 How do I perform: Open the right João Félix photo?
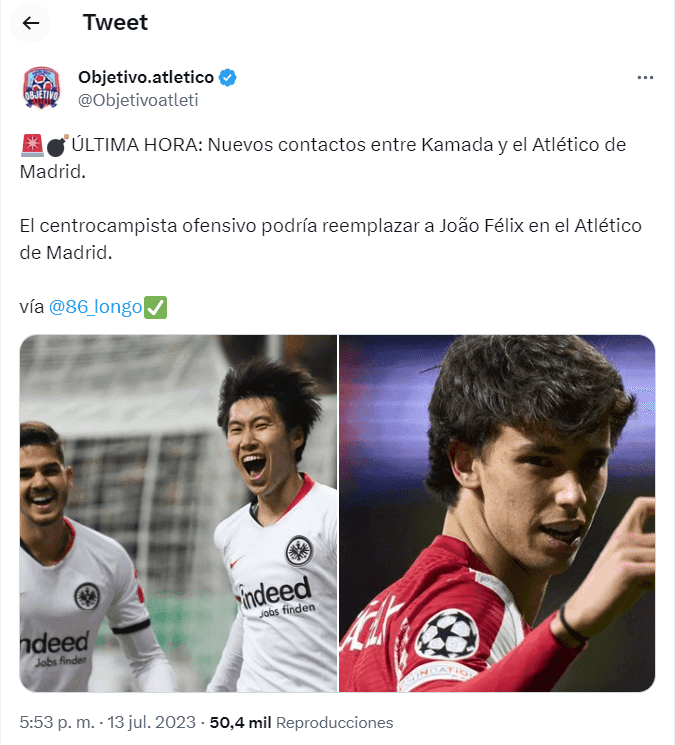tap(497, 513)
